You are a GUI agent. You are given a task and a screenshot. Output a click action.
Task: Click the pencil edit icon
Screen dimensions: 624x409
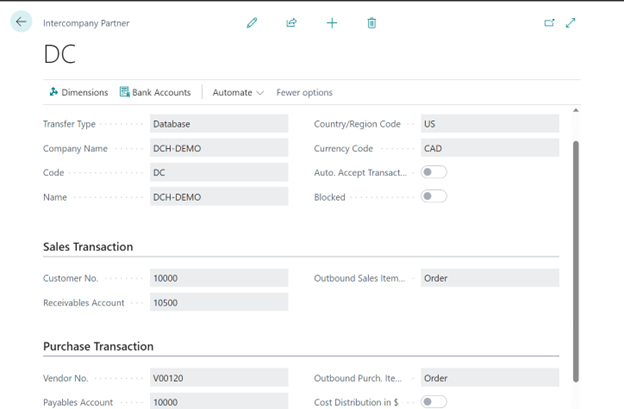tap(252, 23)
